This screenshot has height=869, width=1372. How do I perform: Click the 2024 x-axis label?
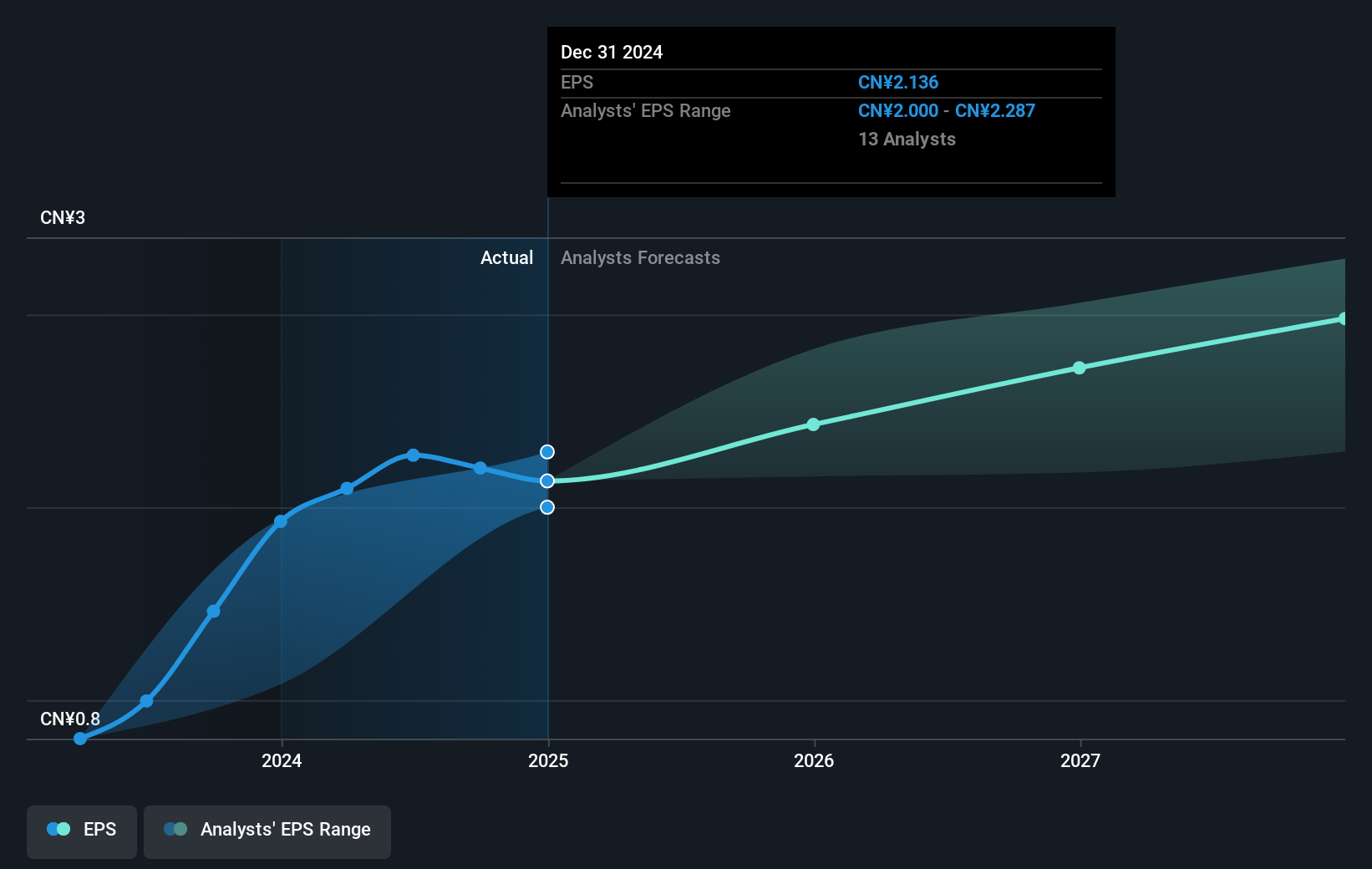(x=282, y=760)
